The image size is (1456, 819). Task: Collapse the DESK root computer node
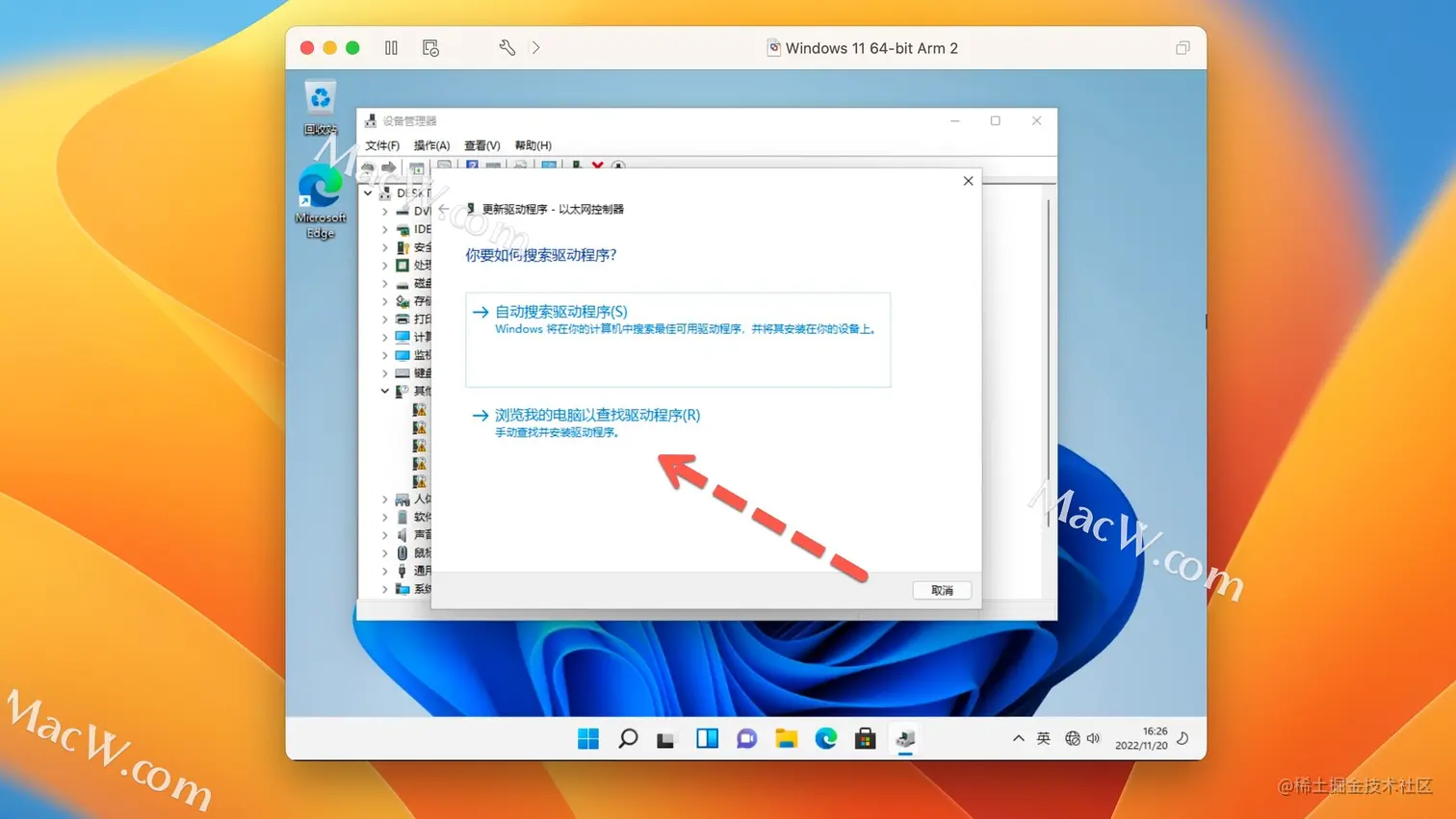[x=368, y=192]
